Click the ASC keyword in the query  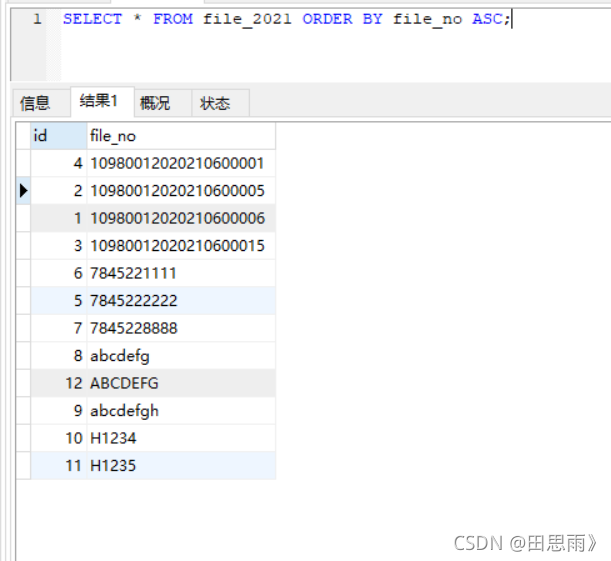[x=487, y=19]
